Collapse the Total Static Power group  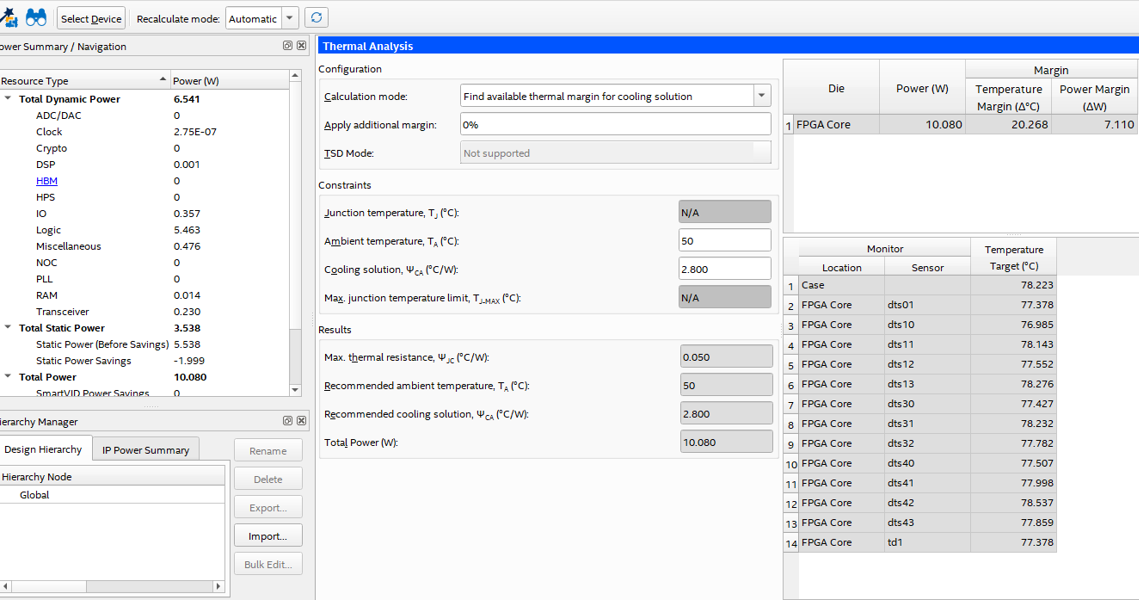coord(8,328)
